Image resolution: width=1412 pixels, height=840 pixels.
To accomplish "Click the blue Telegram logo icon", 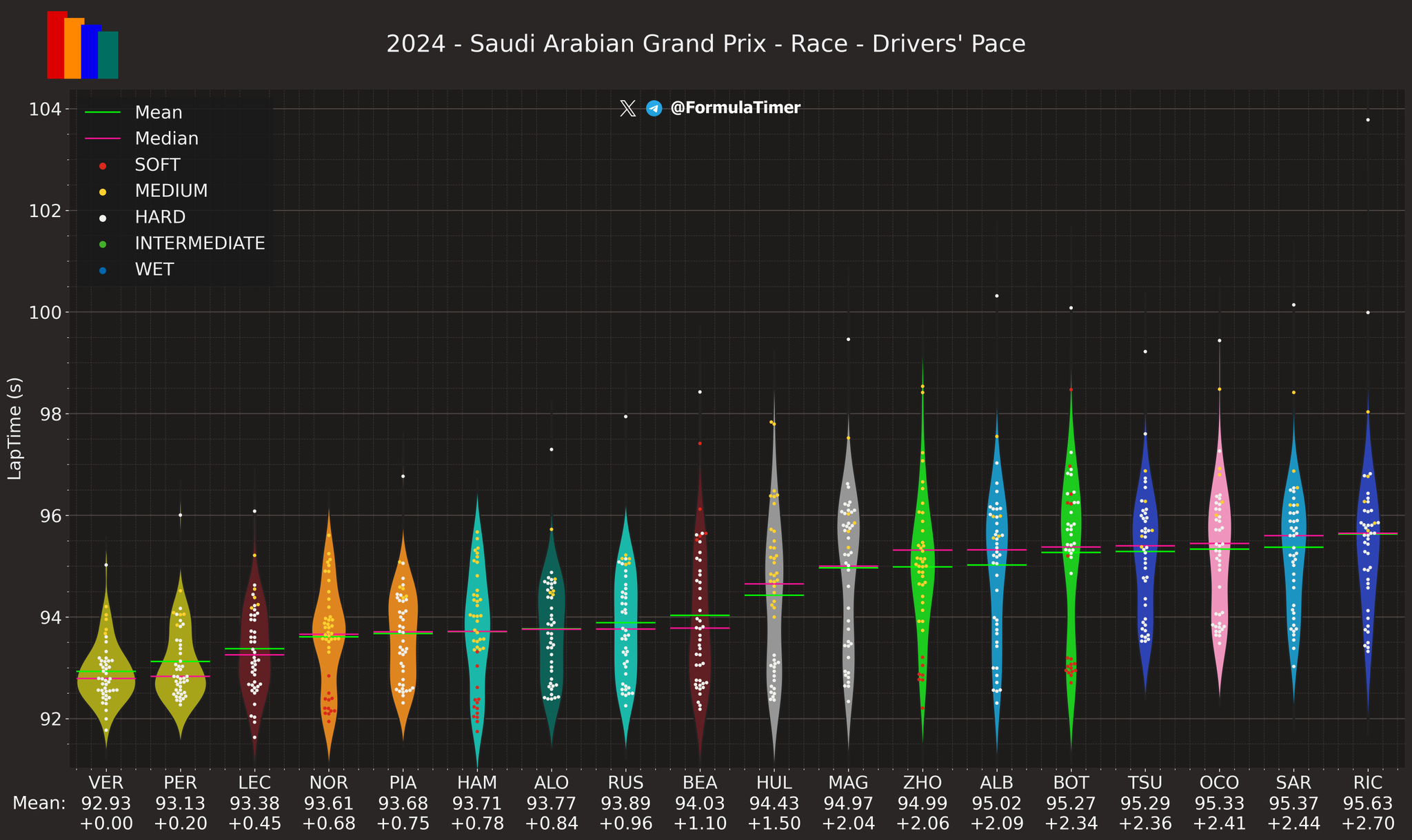I will pyautogui.click(x=654, y=108).
